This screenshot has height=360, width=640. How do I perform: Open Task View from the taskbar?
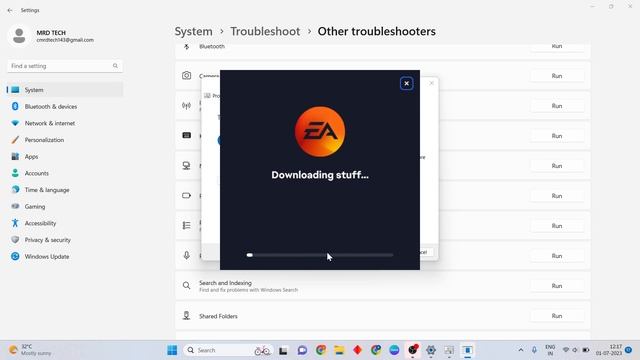click(283, 350)
